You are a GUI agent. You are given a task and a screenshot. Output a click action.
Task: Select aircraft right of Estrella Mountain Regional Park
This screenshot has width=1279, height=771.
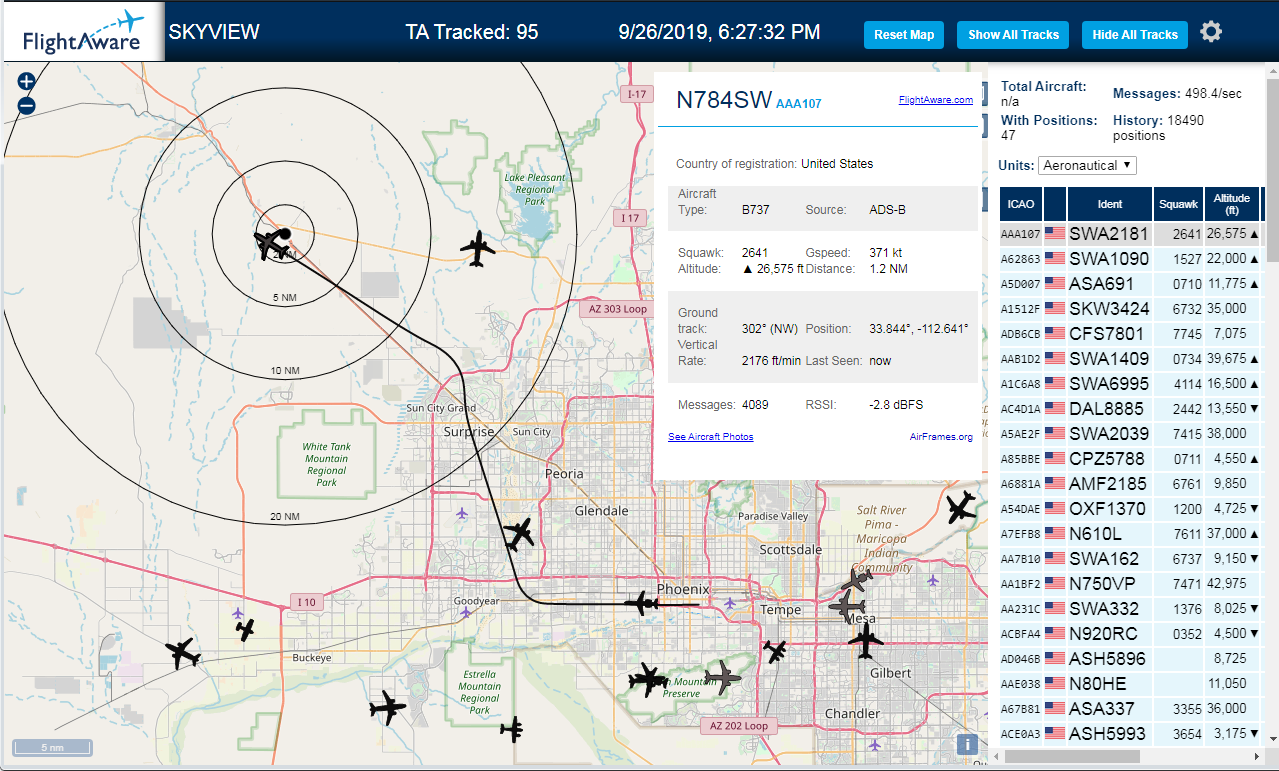[x=513, y=729]
